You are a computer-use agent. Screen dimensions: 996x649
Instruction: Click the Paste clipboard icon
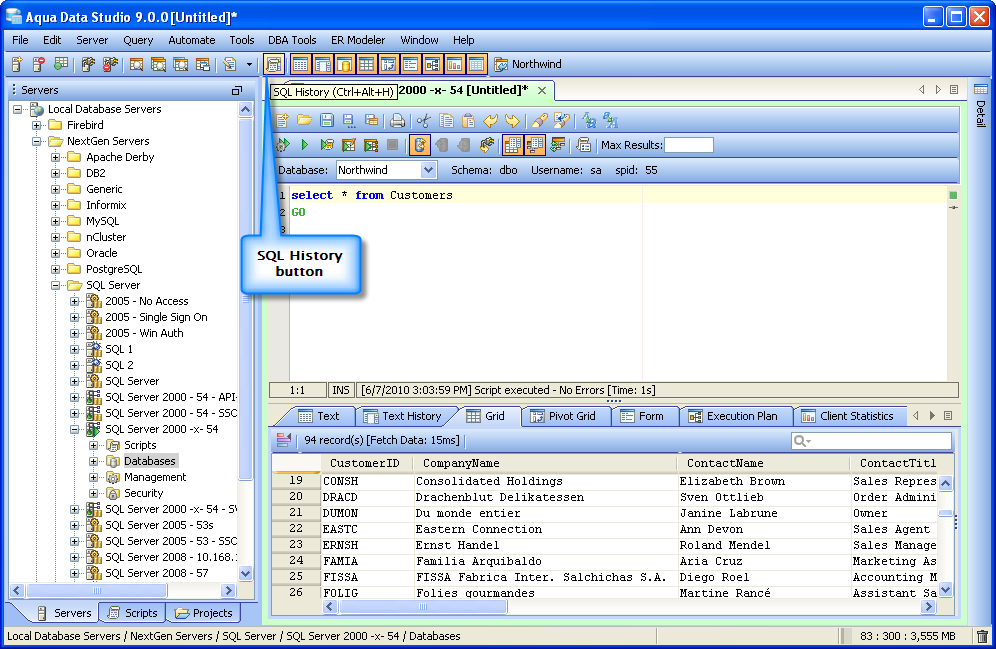468,121
